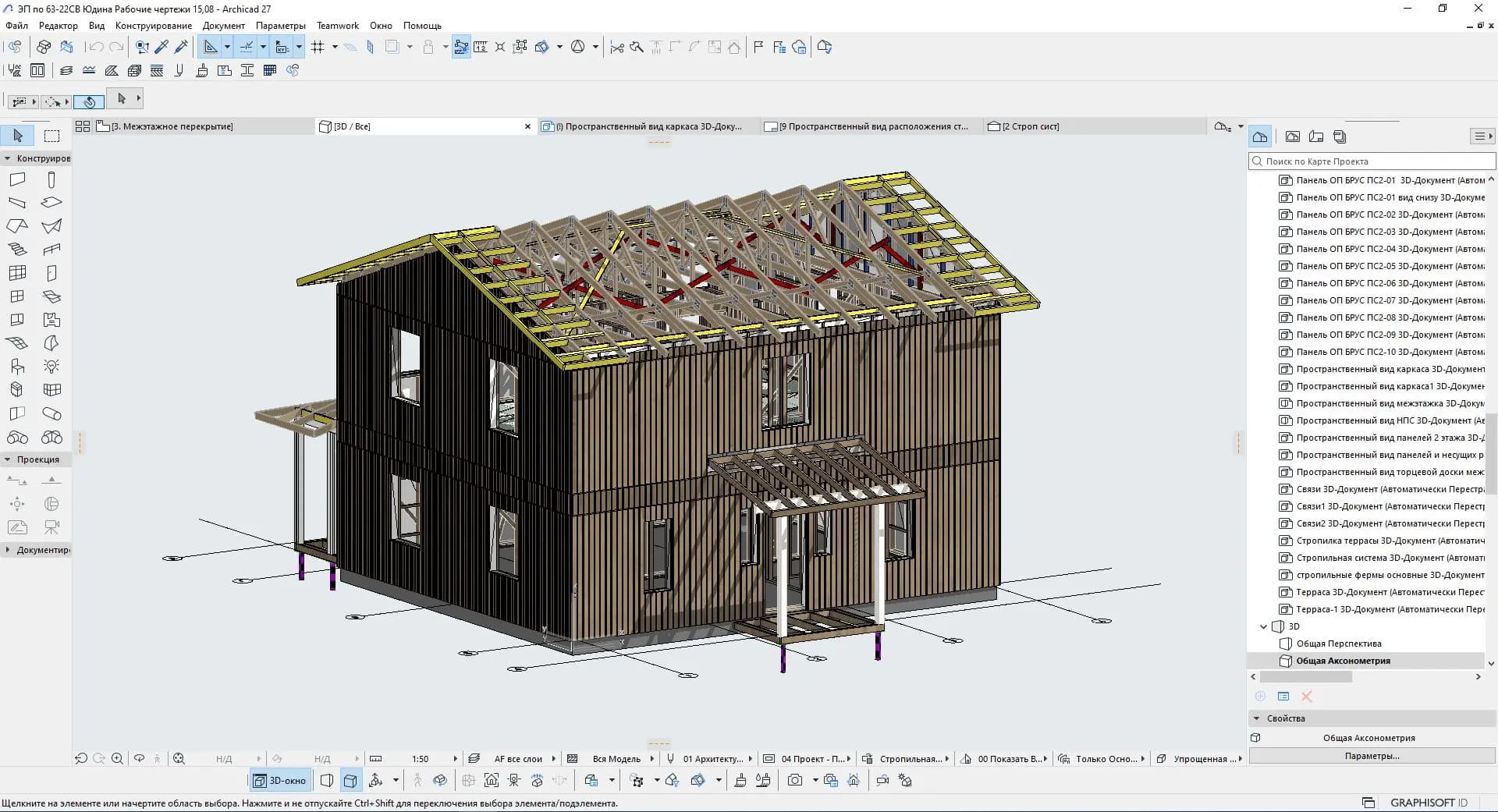
Task: Open the Документ menu
Action: click(x=224, y=26)
